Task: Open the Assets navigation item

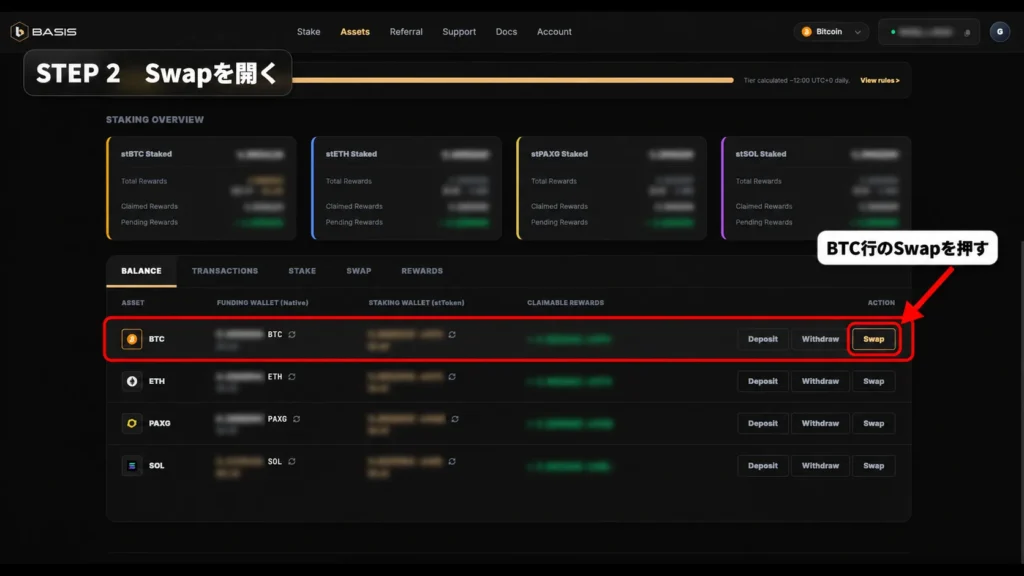Action: coord(355,31)
